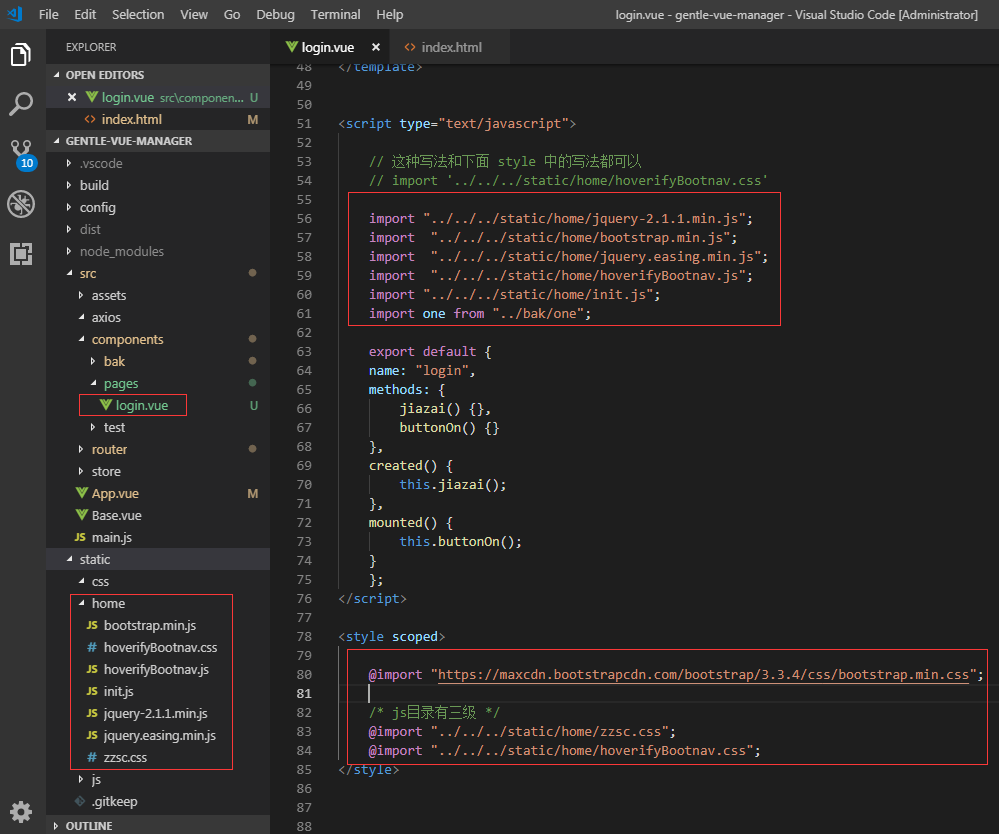The image size is (999, 834).
Task: Click the CSS icon of hoverifyBootnav.css
Action: click(x=92, y=647)
